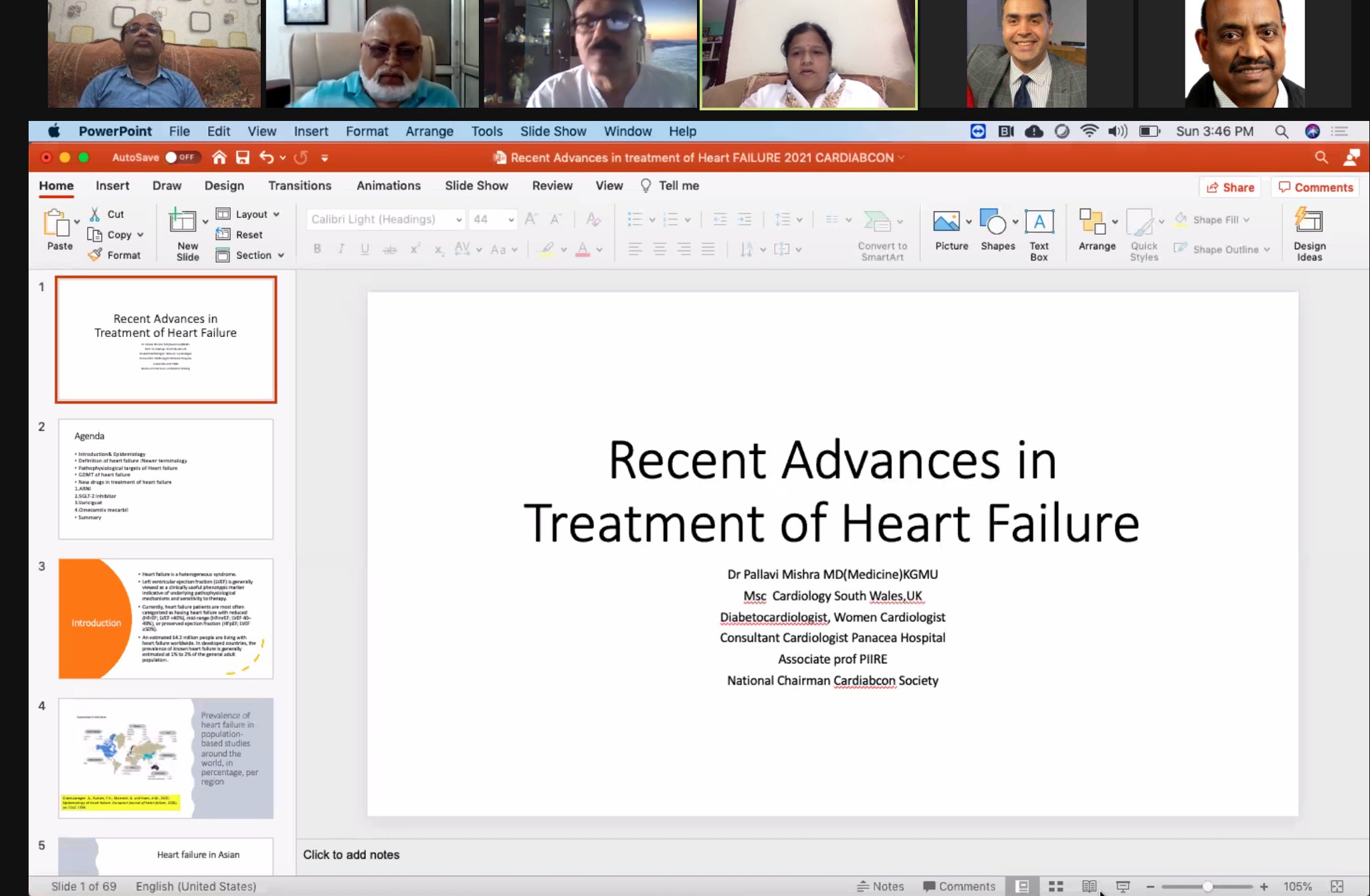This screenshot has width=1370, height=896.
Task: Expand the Section dropdown
Action: pos(281,255)
